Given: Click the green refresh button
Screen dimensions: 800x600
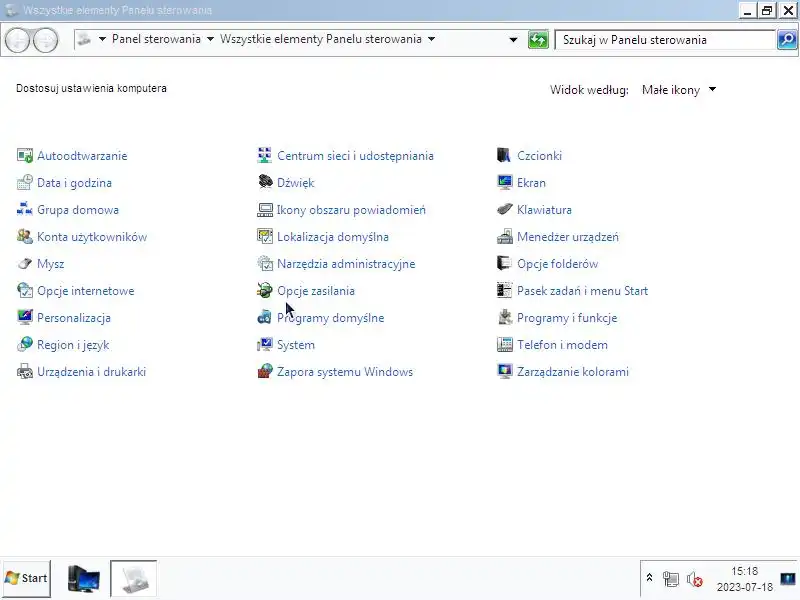Looking at the screenshot, I should click(538, 39).
